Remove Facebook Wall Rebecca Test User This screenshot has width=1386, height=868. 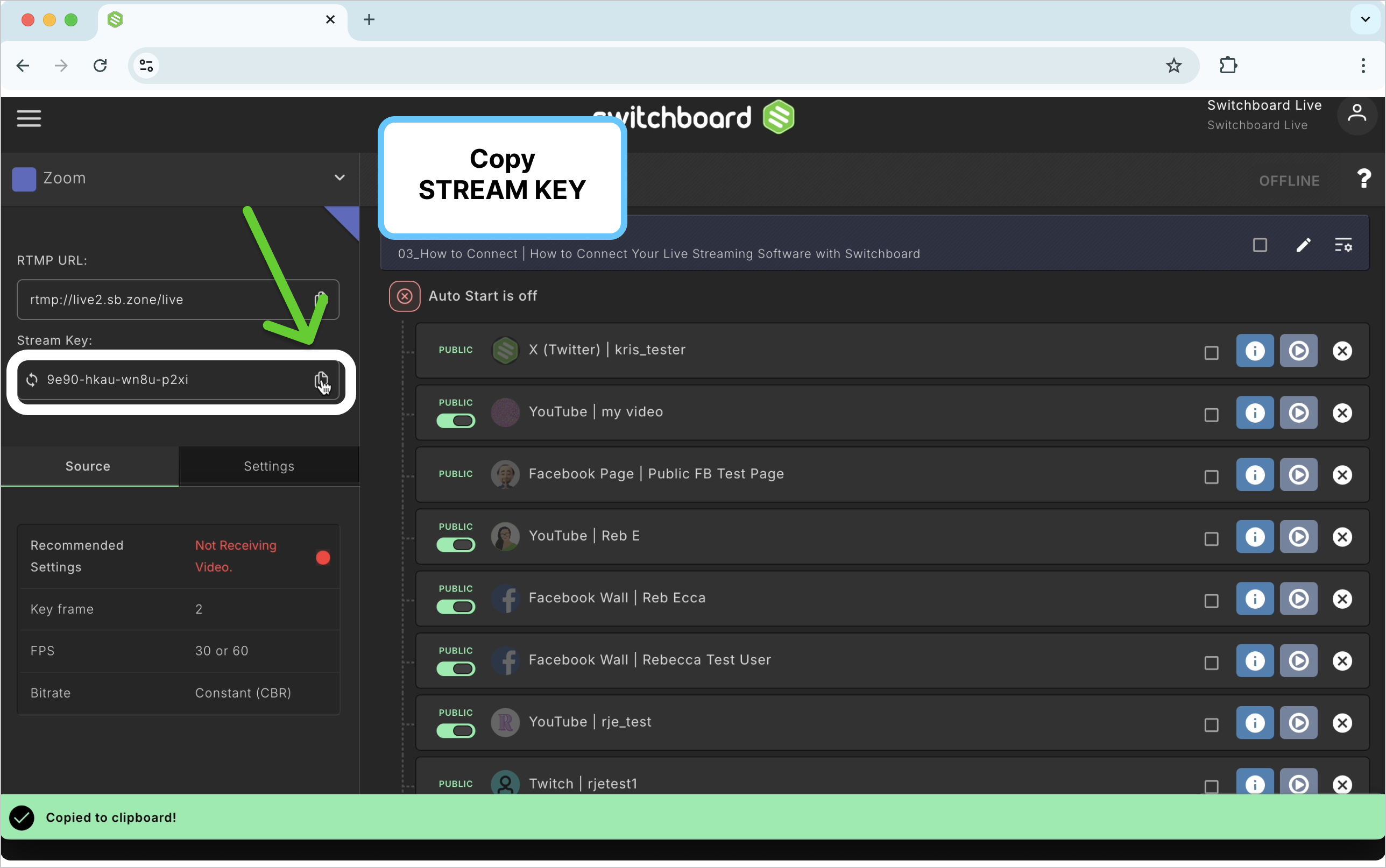point(1342,661)
